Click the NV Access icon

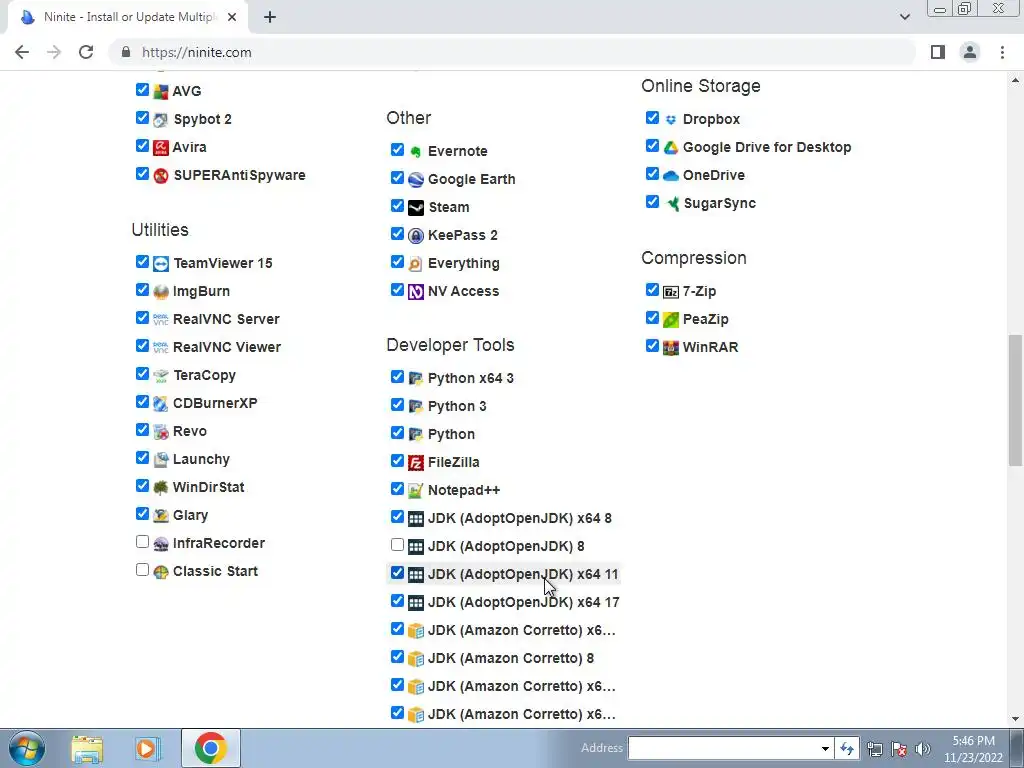pyautogui.click(x=416, y=292)
